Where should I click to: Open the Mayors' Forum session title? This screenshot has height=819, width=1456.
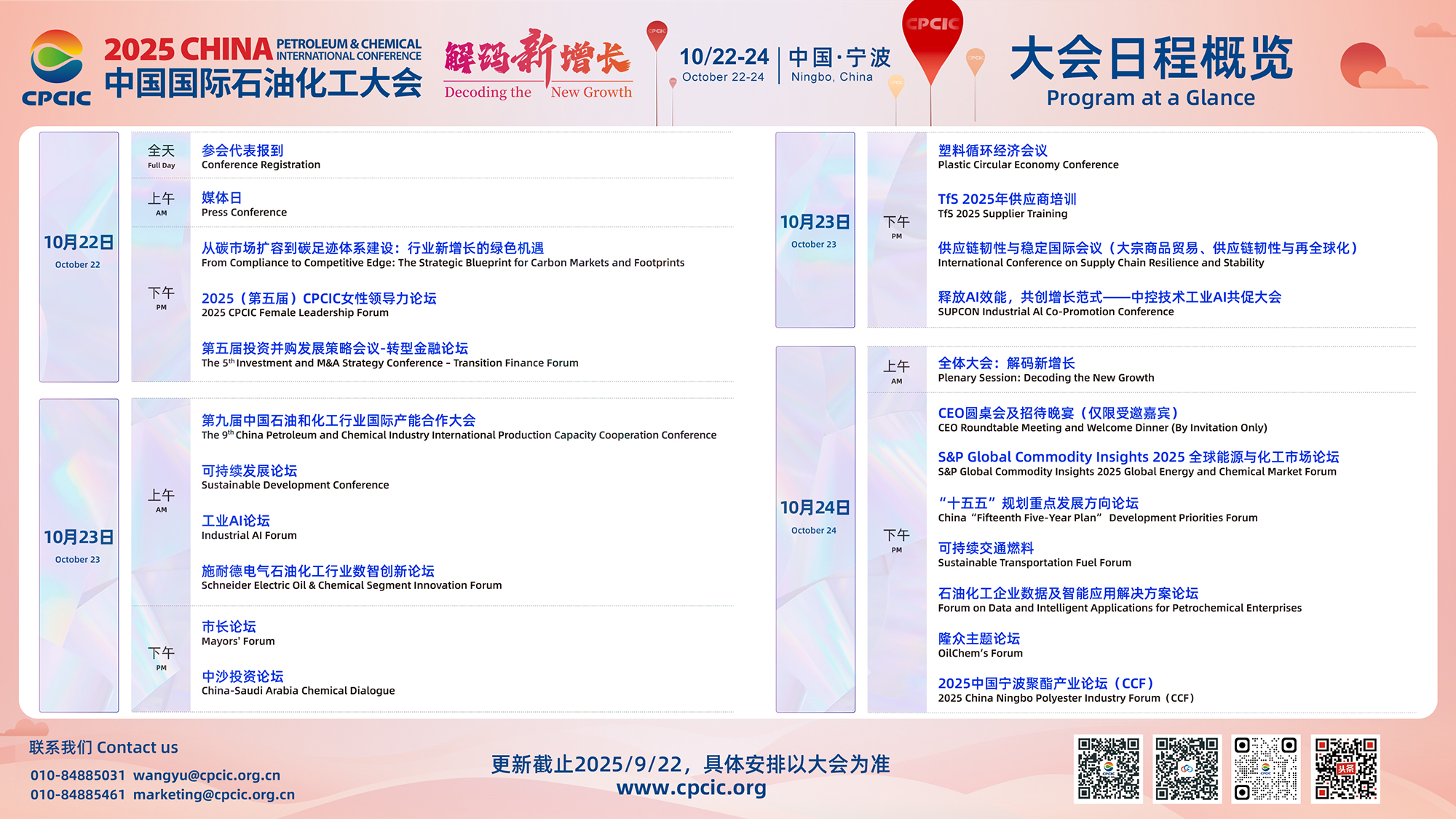tap(229, 627)
